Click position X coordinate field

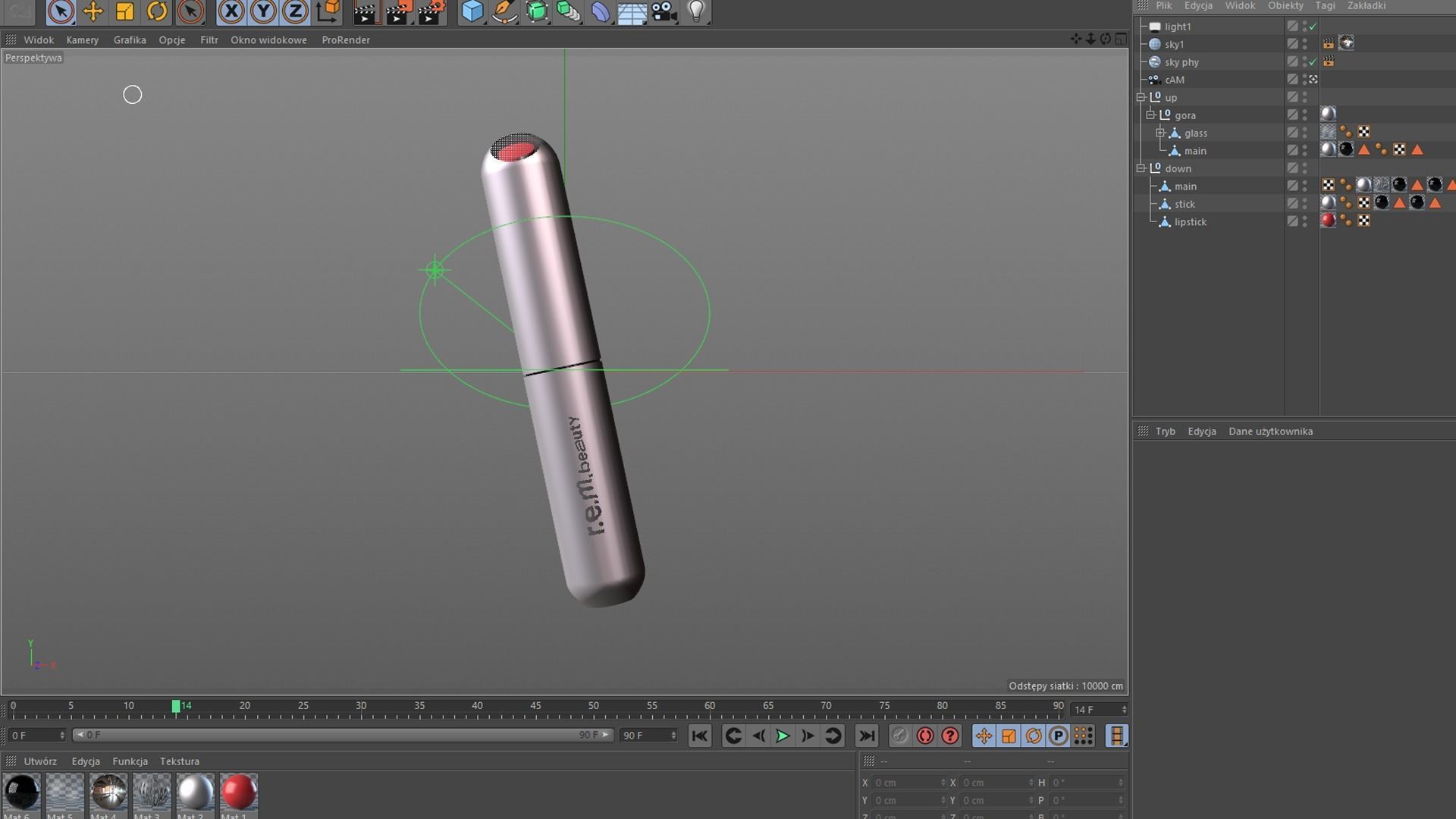910,783
